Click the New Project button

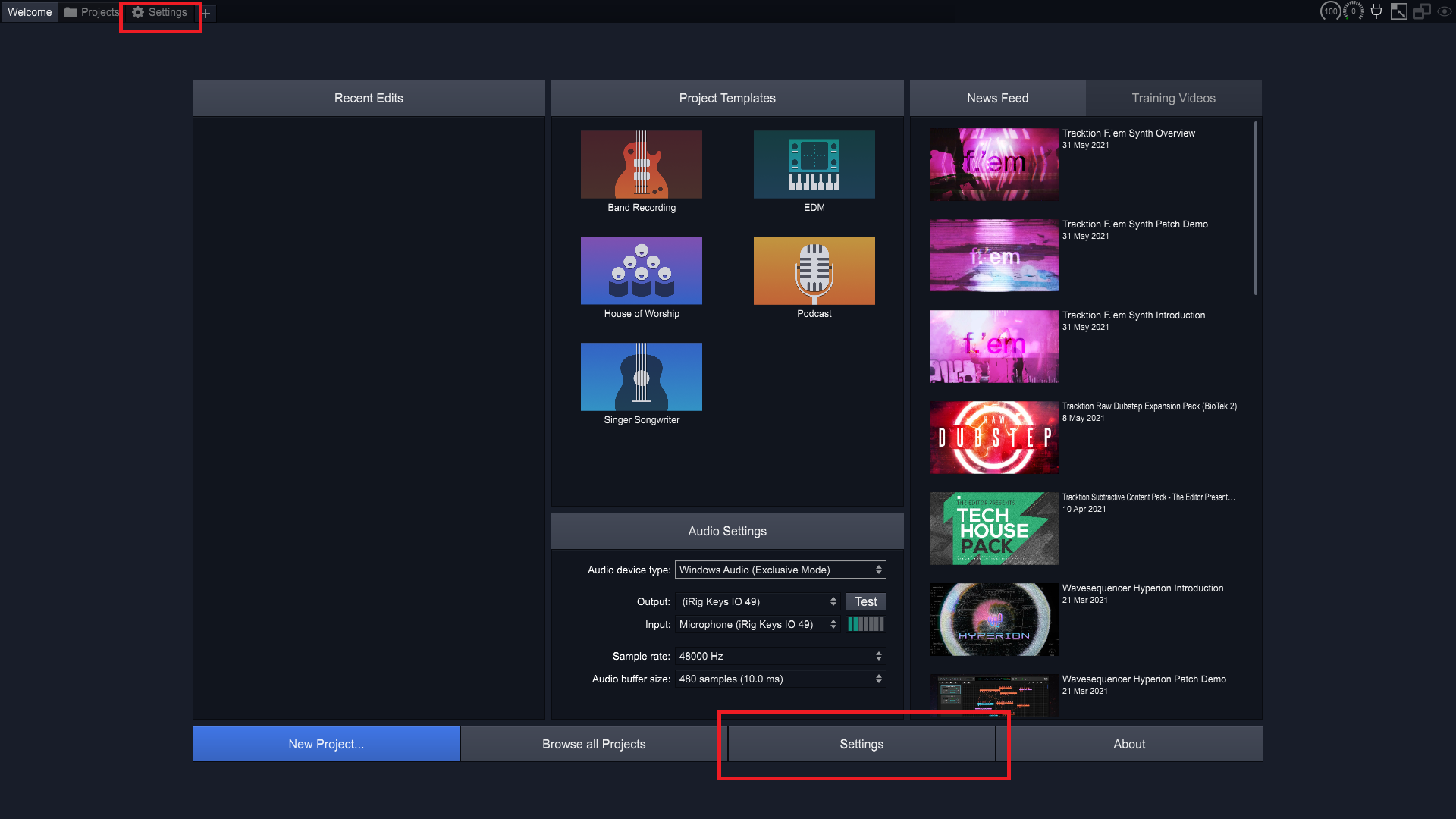coord(326,744)
